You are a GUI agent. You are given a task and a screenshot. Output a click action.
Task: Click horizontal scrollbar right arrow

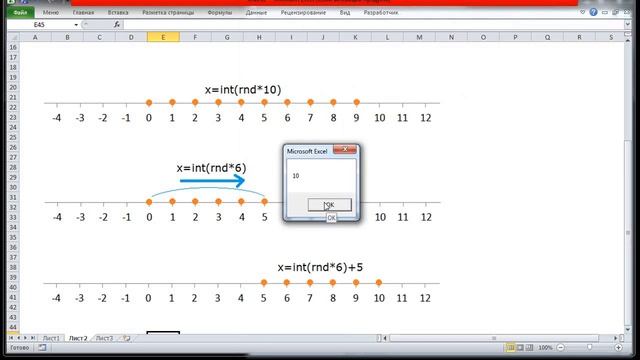coord(616,338)
